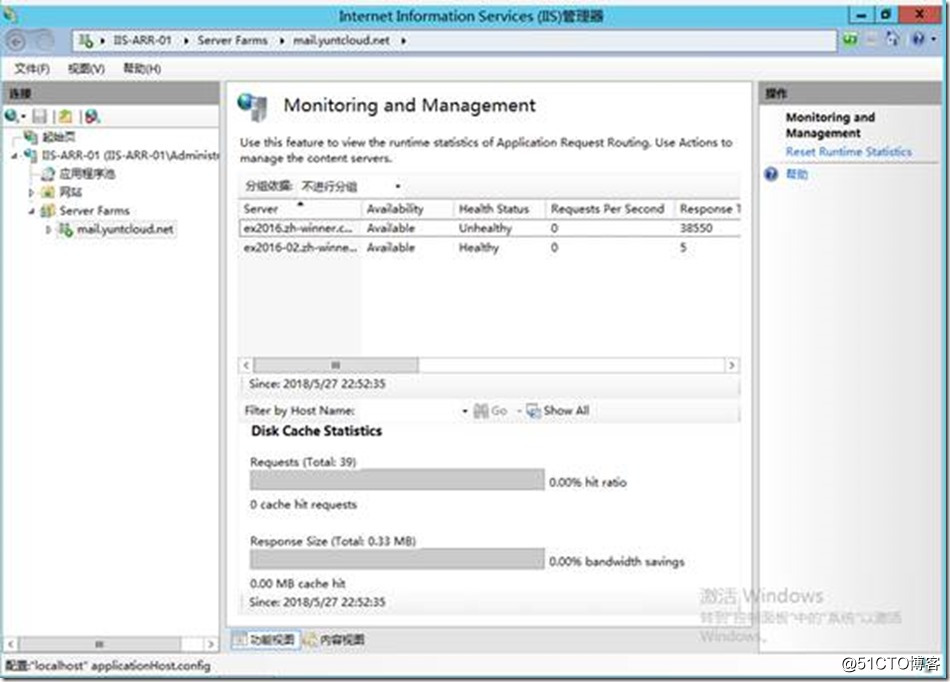Click left arrow of server table scrollbar
The image size is (950, 682).
click(x=245, y=365)
